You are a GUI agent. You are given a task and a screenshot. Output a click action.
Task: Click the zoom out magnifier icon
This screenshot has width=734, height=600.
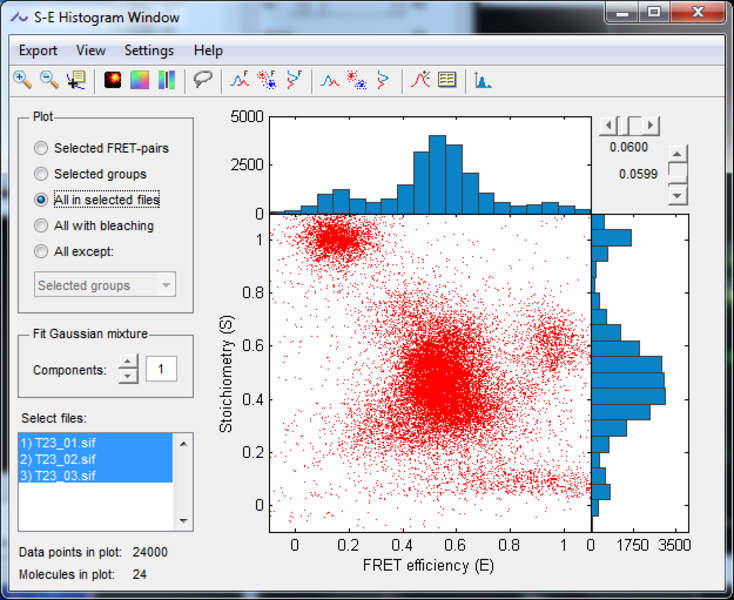coord(48,80)
